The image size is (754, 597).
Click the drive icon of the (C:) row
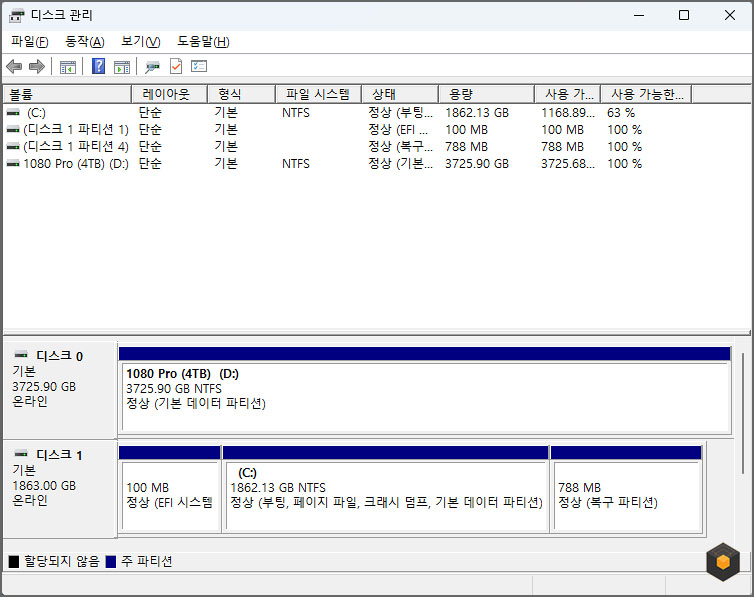(x=13, y=112)
